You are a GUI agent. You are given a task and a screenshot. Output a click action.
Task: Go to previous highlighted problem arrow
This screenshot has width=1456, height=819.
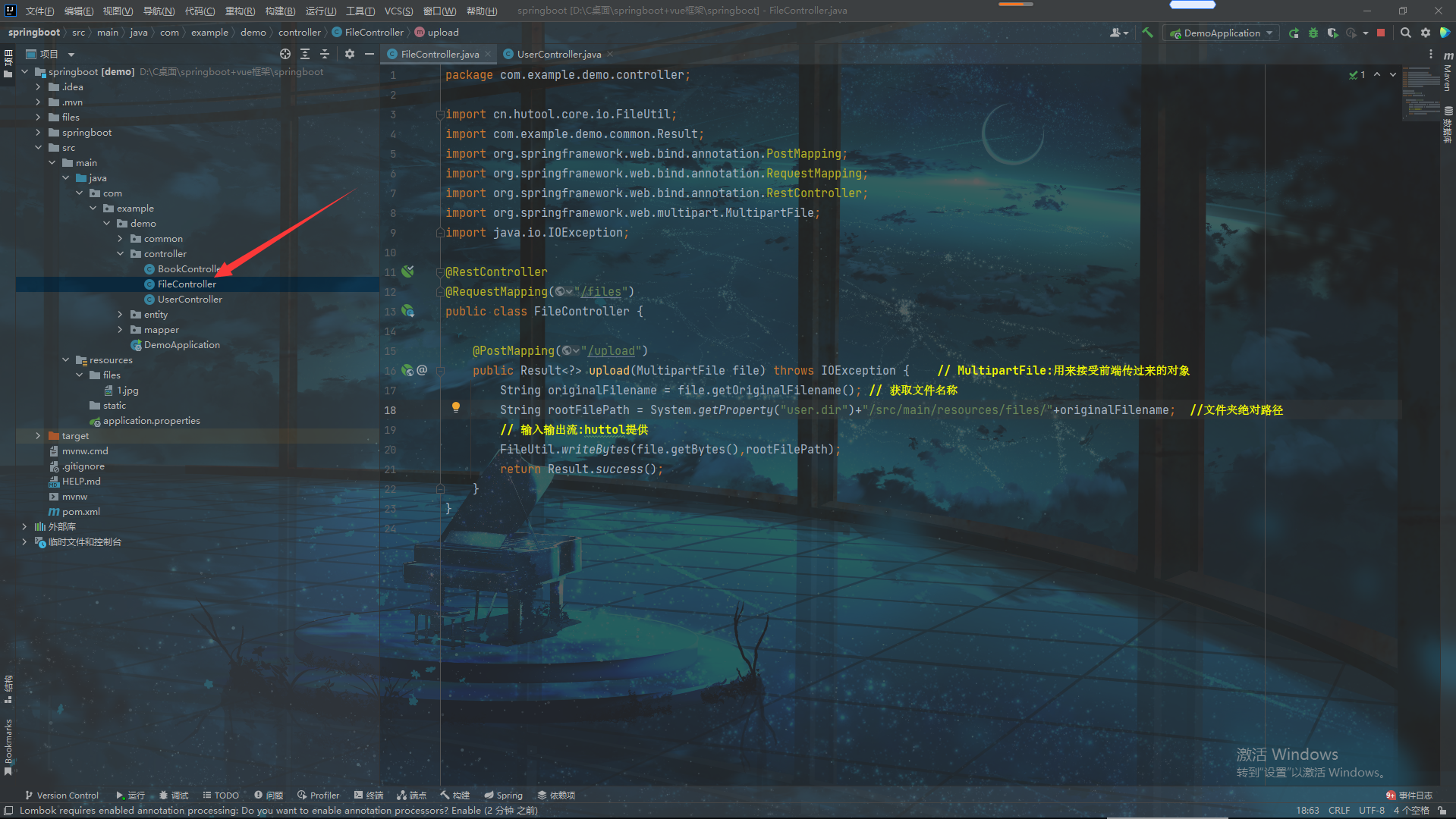pos(1377,74)
